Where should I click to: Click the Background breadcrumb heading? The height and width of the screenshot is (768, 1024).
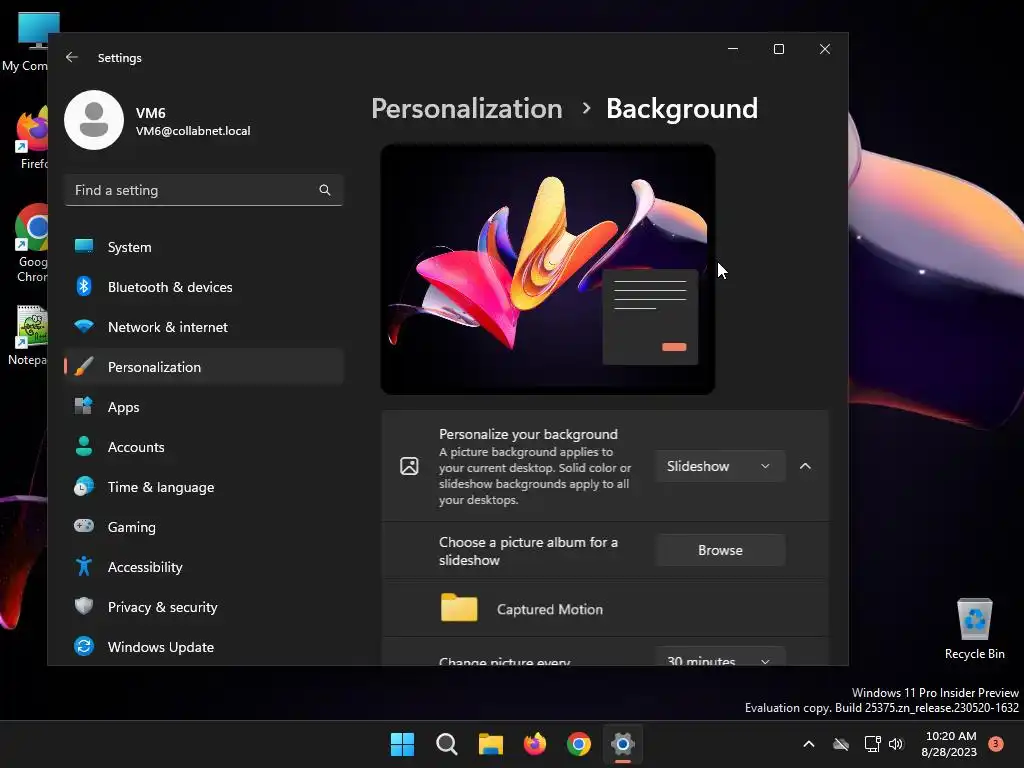pos(682,108)
